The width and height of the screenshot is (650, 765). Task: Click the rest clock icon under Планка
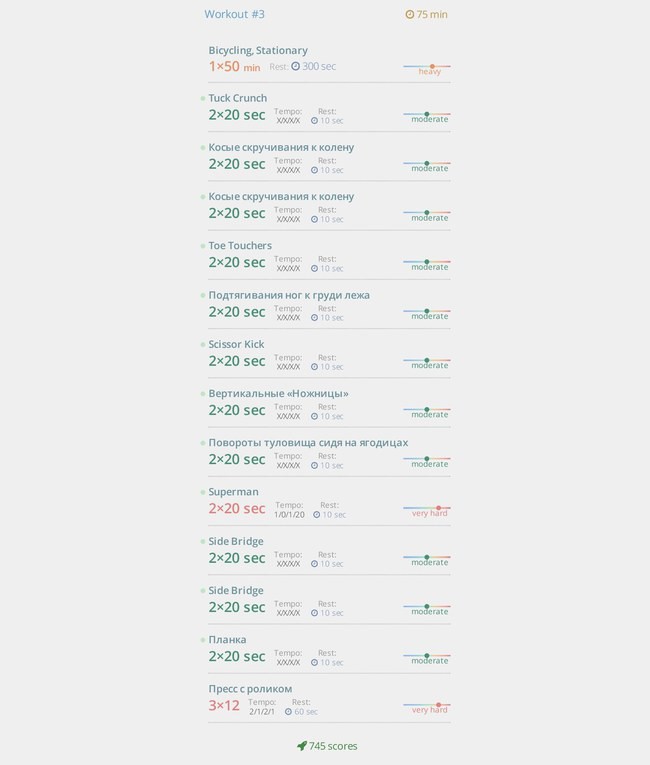click(x=314, y=663)
